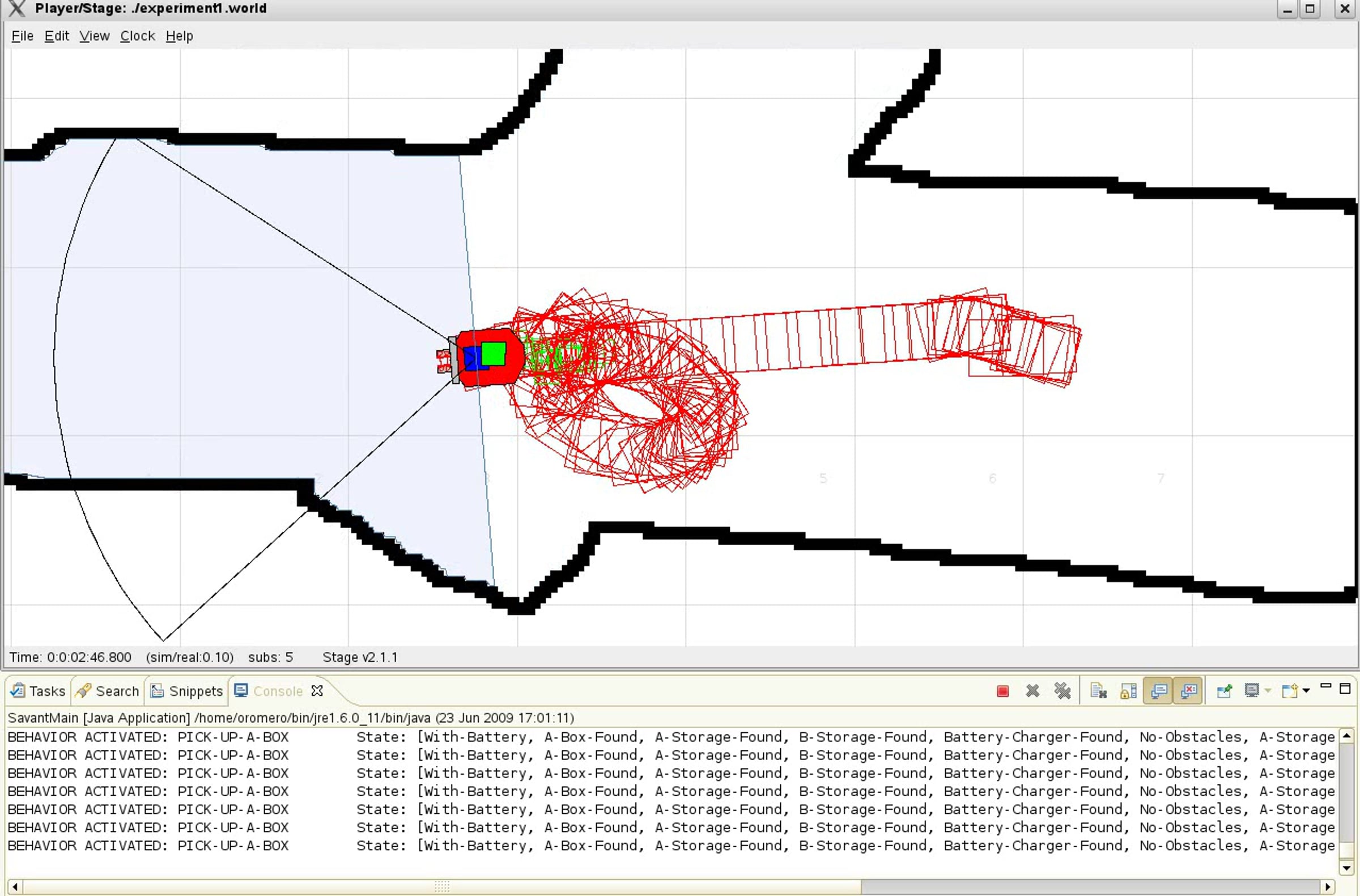Pin the current console
Screen dimensions: 1360x896
coord(1224,691)
